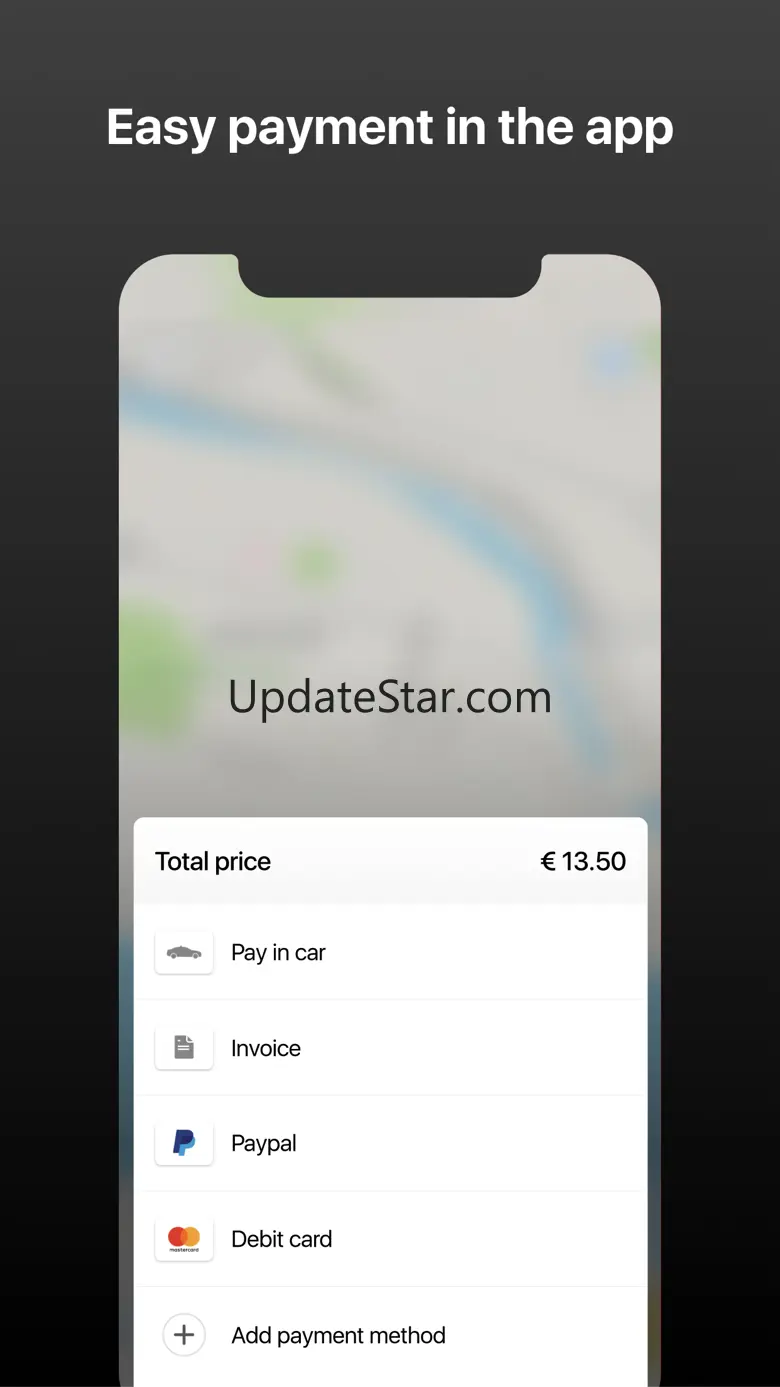This screenshot has height=1387, width=780.
Task: Tap the car icon for Pay in car
Action: 184,952
